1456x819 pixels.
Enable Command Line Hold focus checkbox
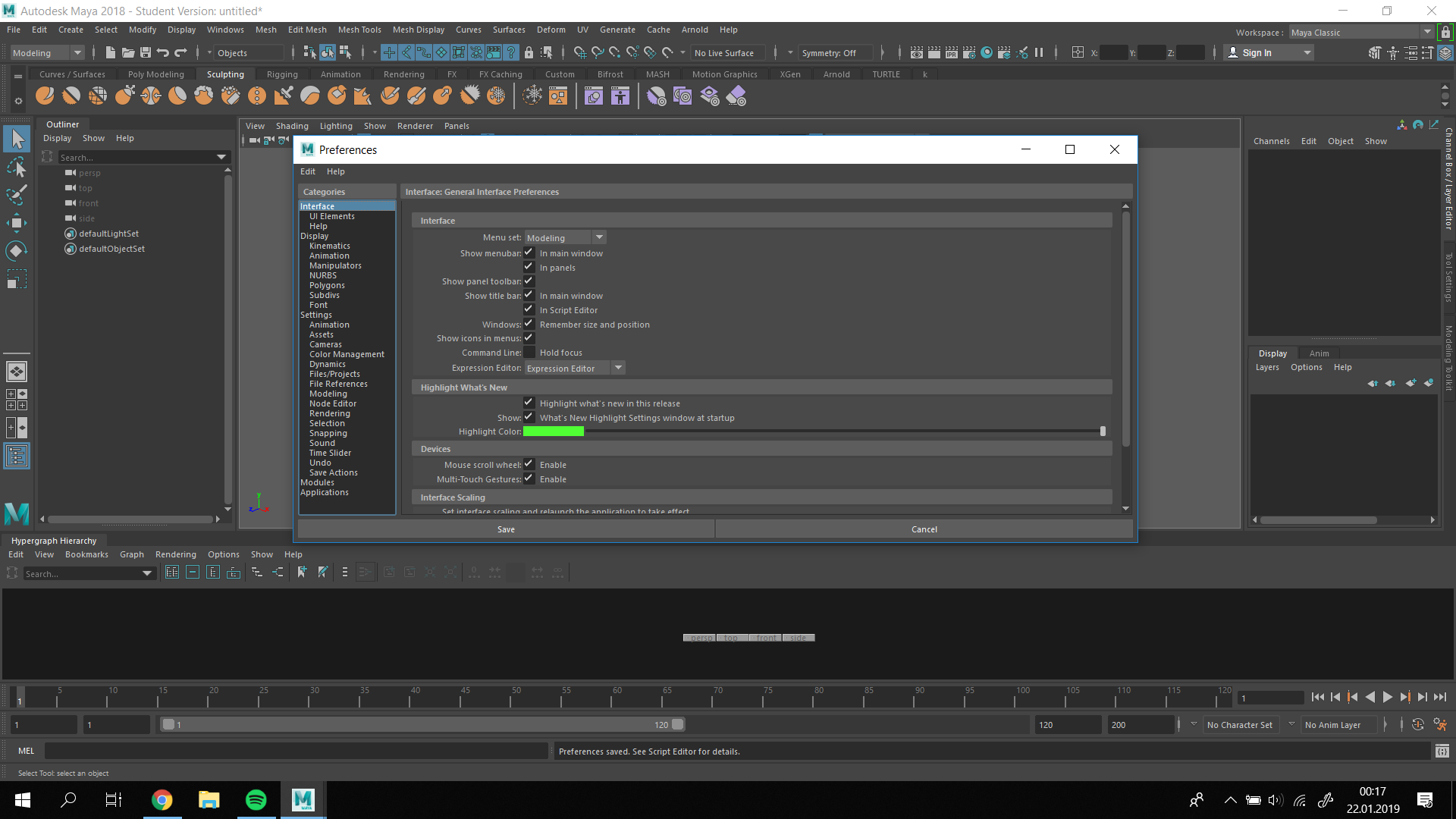tap(529, 352)
